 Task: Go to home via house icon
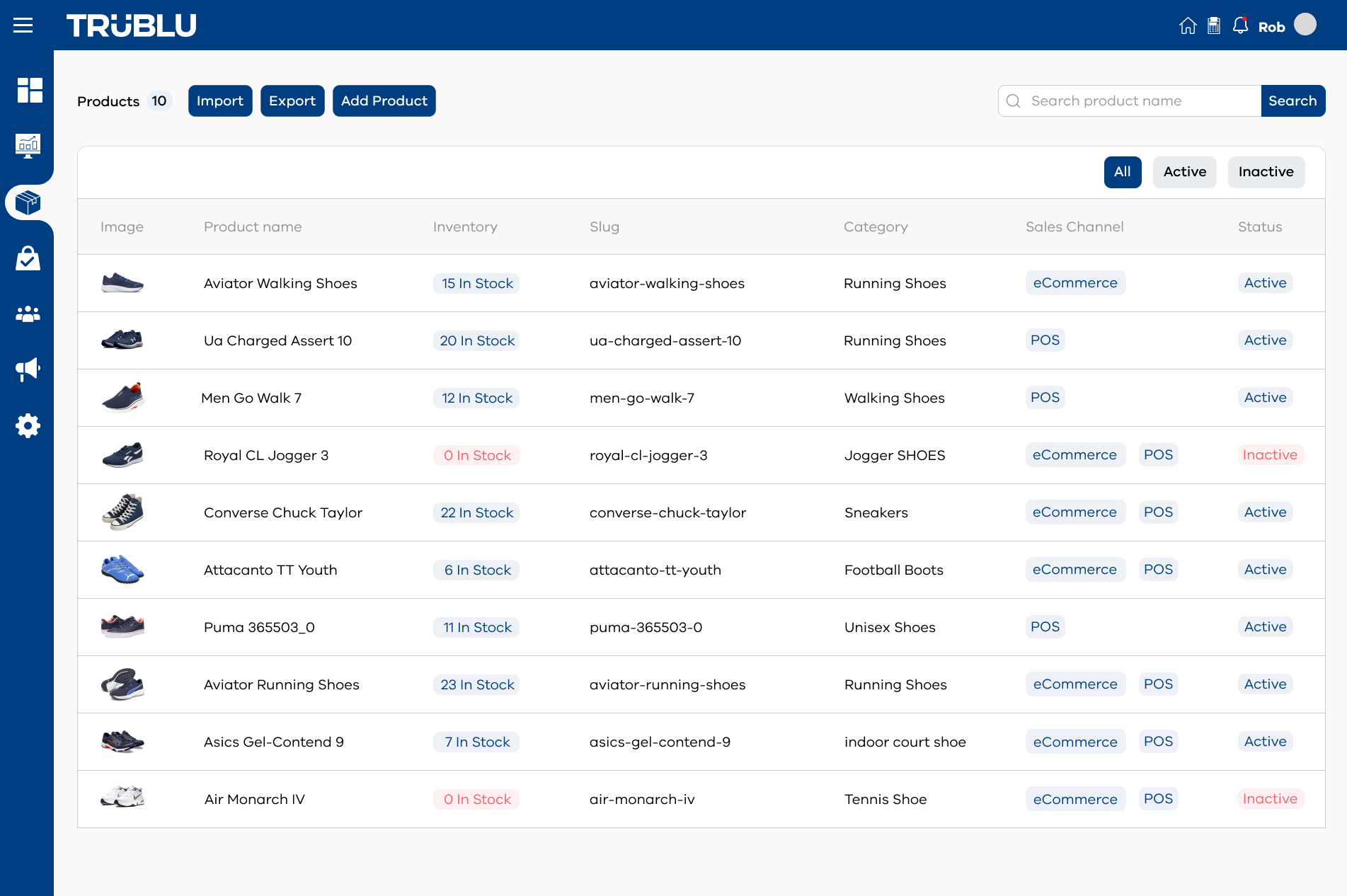coord(1188,26)
